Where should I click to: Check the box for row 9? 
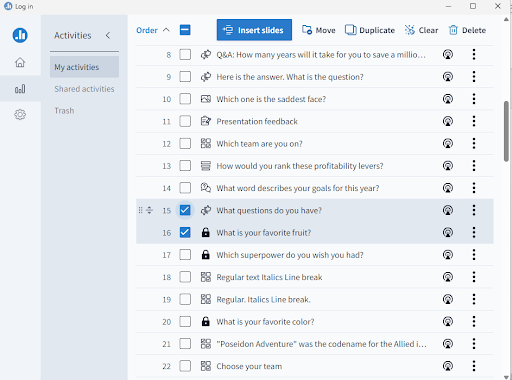click(x=185, y=77)
